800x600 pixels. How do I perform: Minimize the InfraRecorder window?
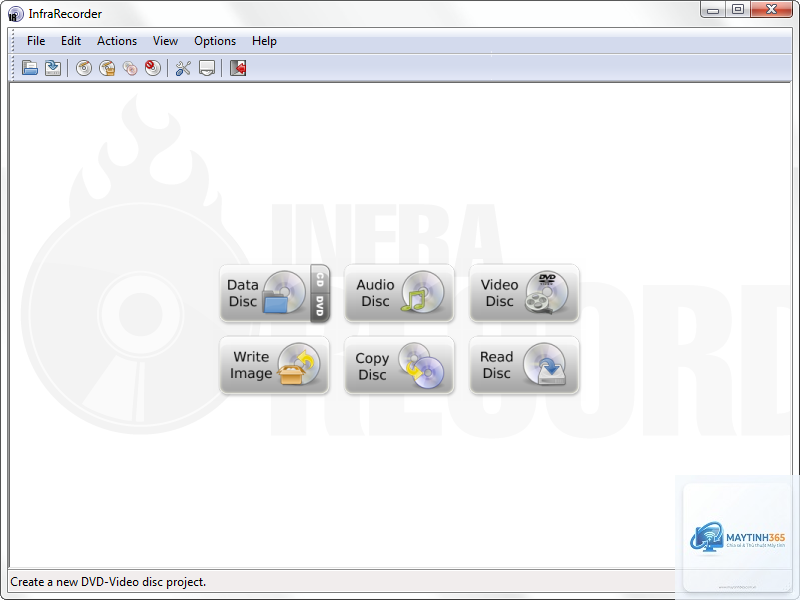[x=713, y=9]
